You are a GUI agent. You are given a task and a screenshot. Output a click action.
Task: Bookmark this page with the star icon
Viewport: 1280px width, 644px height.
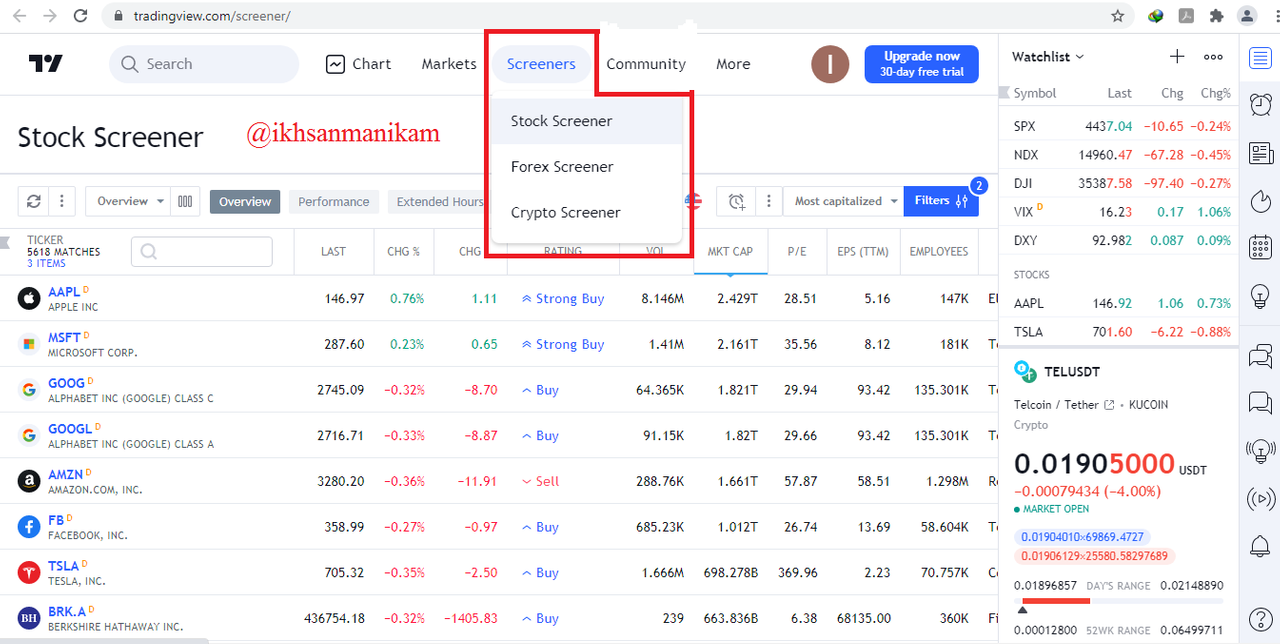click(x=1117, y=16)
